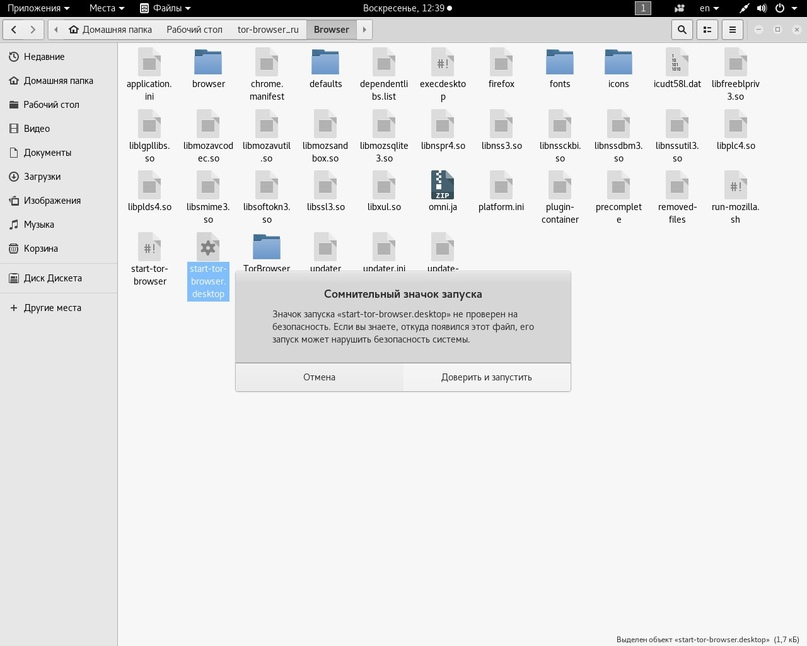This screenshot has width=807, height=646.
Task: Open 'Рабочий стол' in the sidebar
Action: coord(59,104)
